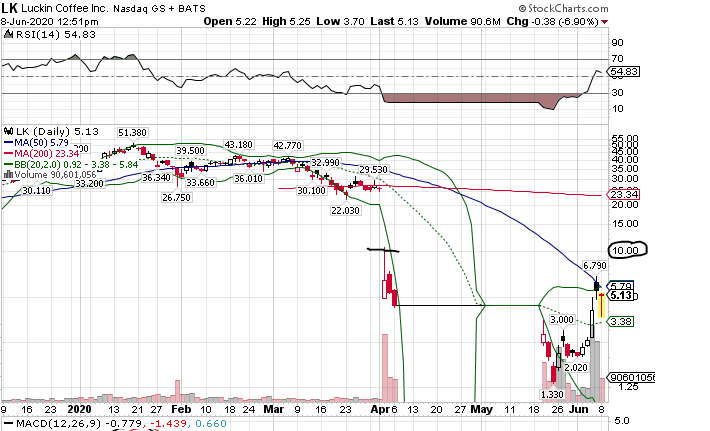Click the 3.000 price label
Screen dimensions: 710x431
pyautogui.click(x=562, y=320)
